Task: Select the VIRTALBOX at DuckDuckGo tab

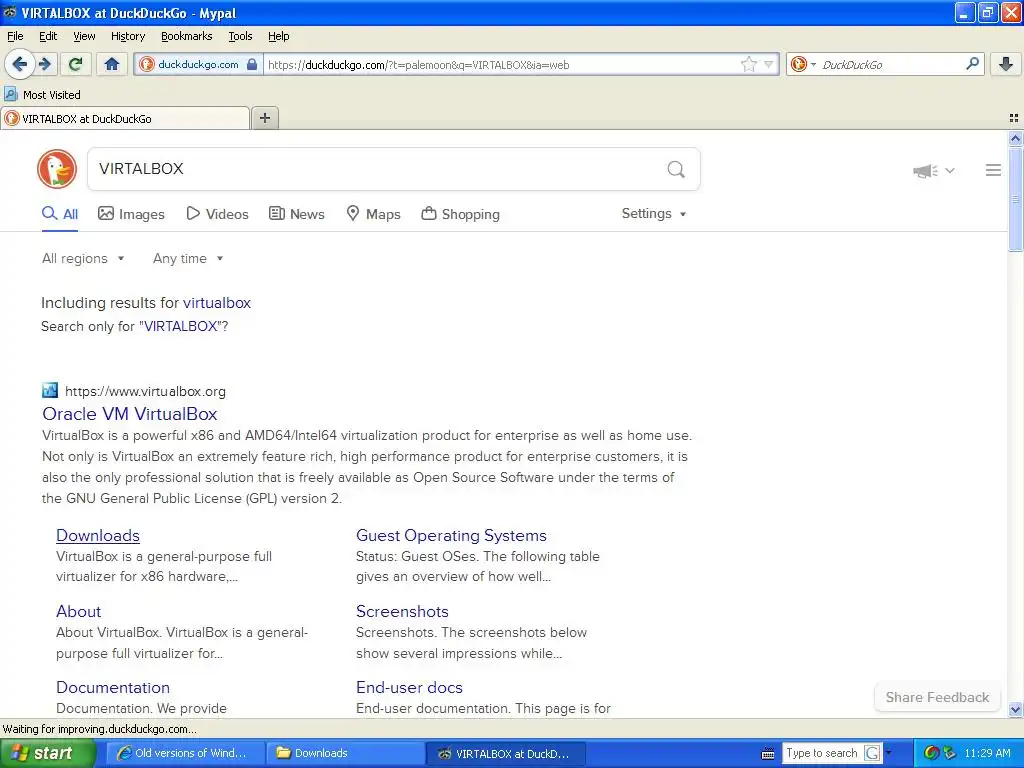Action: (x=125, y=118)
